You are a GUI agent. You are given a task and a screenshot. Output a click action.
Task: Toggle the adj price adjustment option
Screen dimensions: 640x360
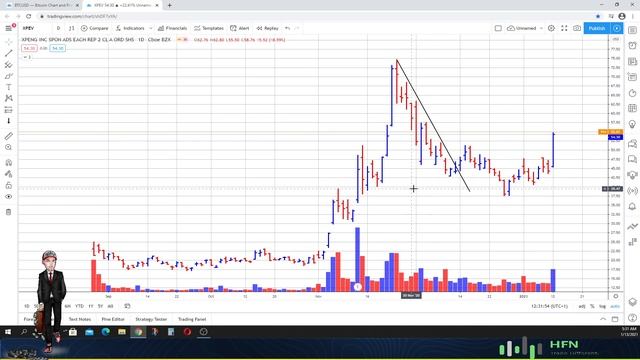pyautogui.click(x=582, y=306)
